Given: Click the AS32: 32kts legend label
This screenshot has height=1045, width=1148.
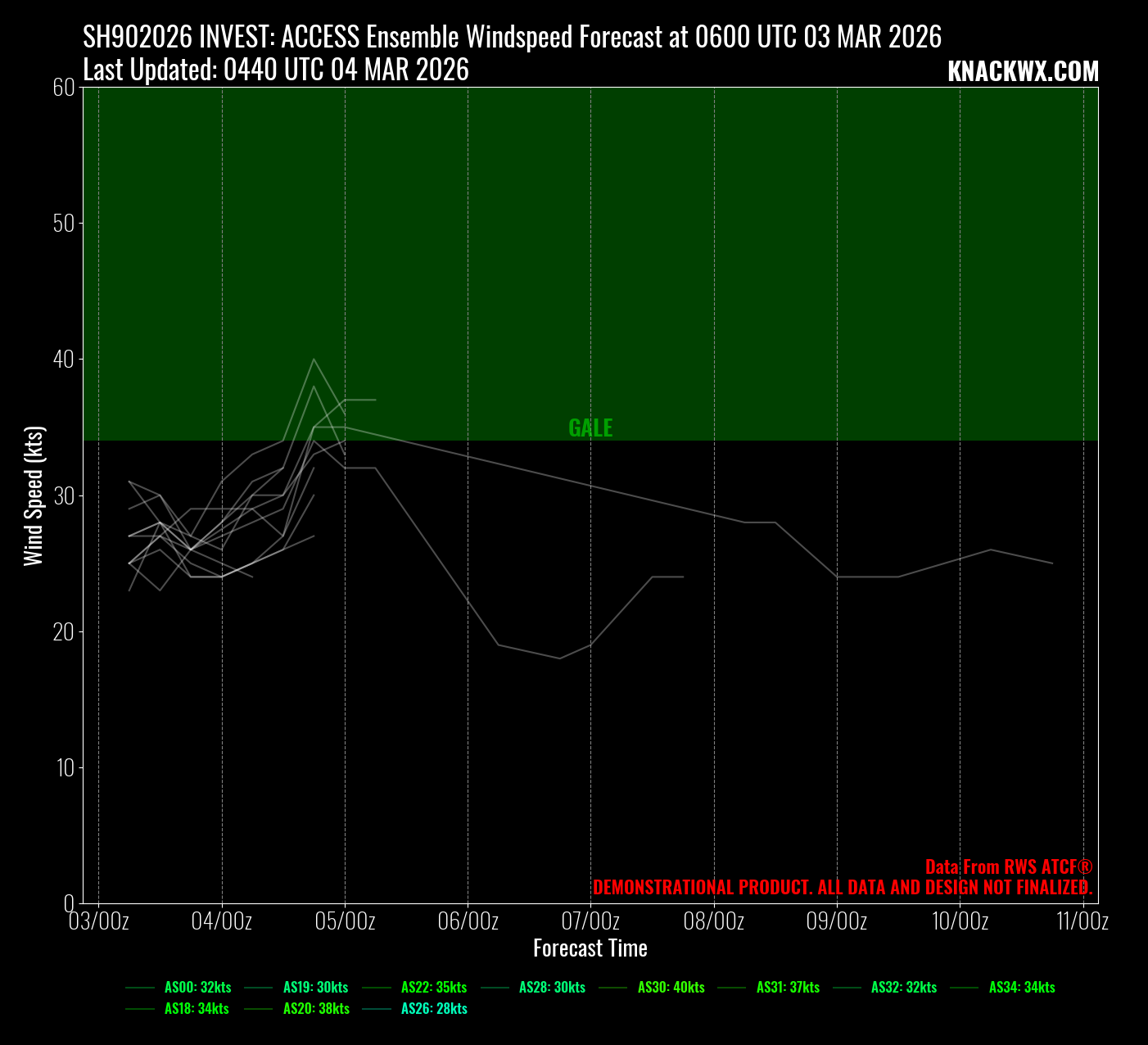Looking at the screenshot, I should click(x=903, y=988).
